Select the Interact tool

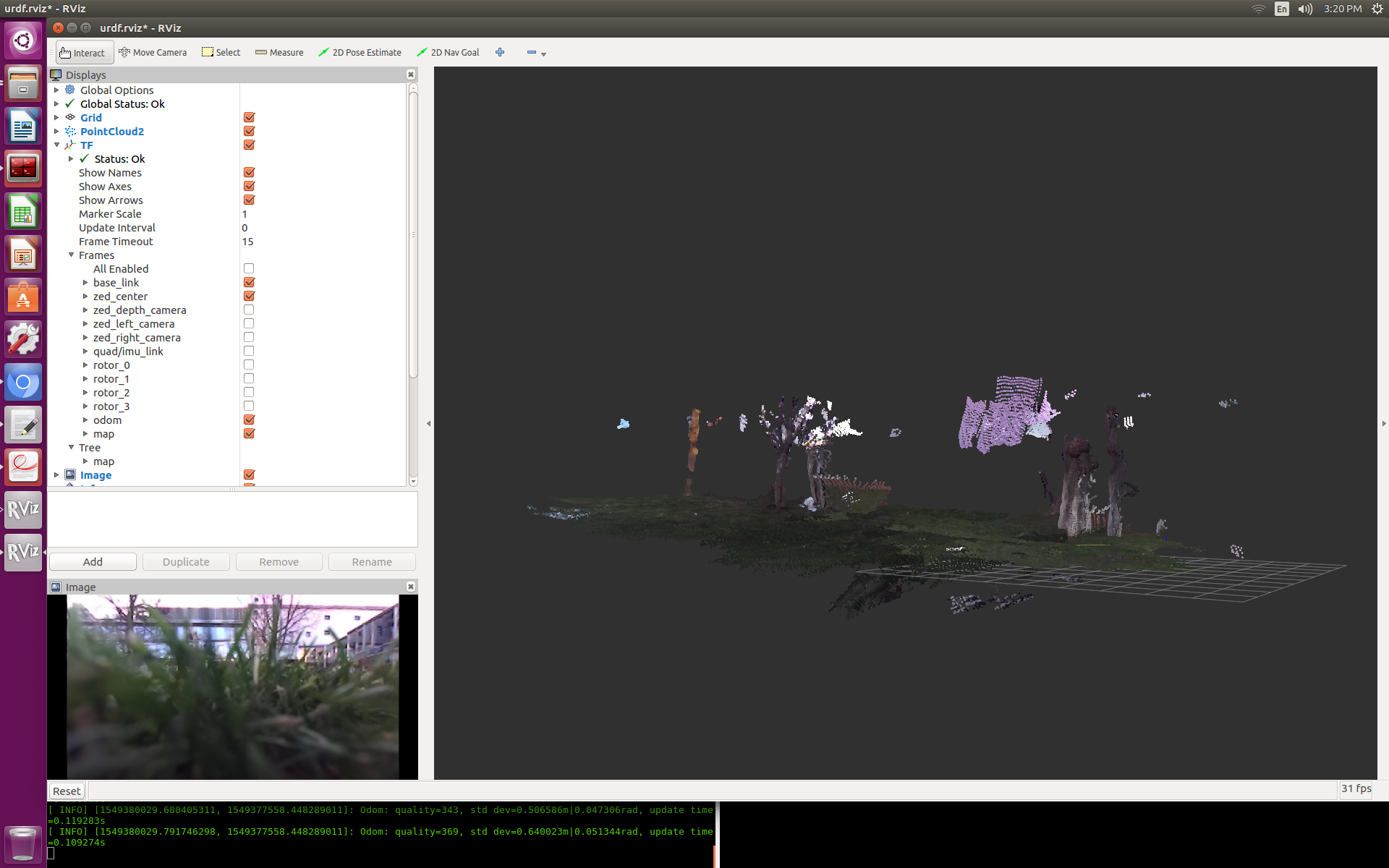(x=82, y=53)
